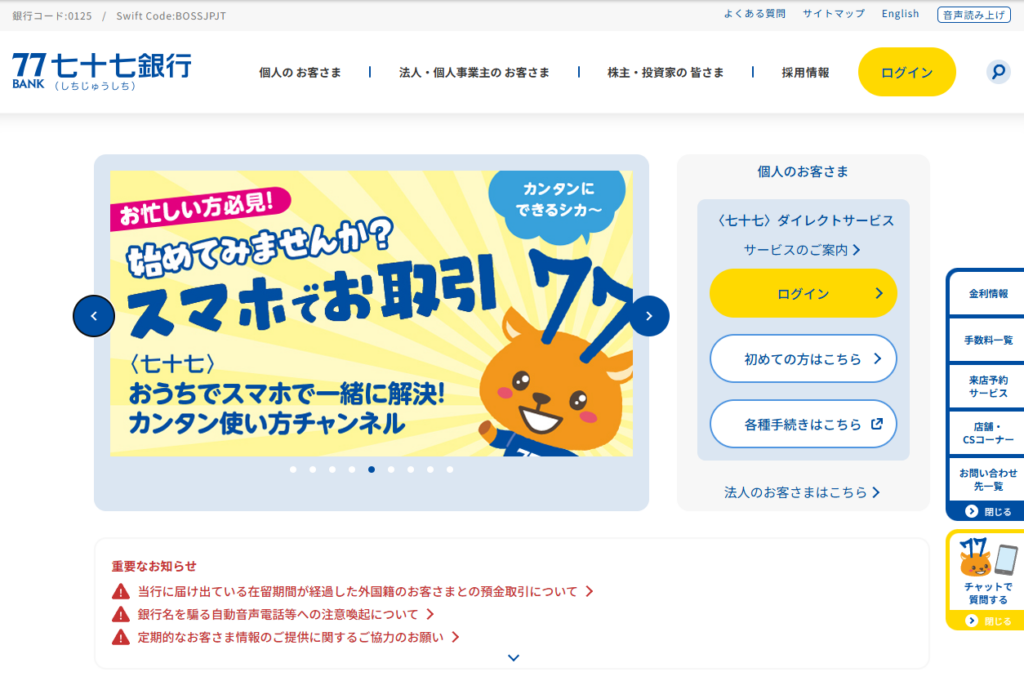Screen dimensions: 1024x681
Task: Click the 77 Bank logo
Action: 102,71
